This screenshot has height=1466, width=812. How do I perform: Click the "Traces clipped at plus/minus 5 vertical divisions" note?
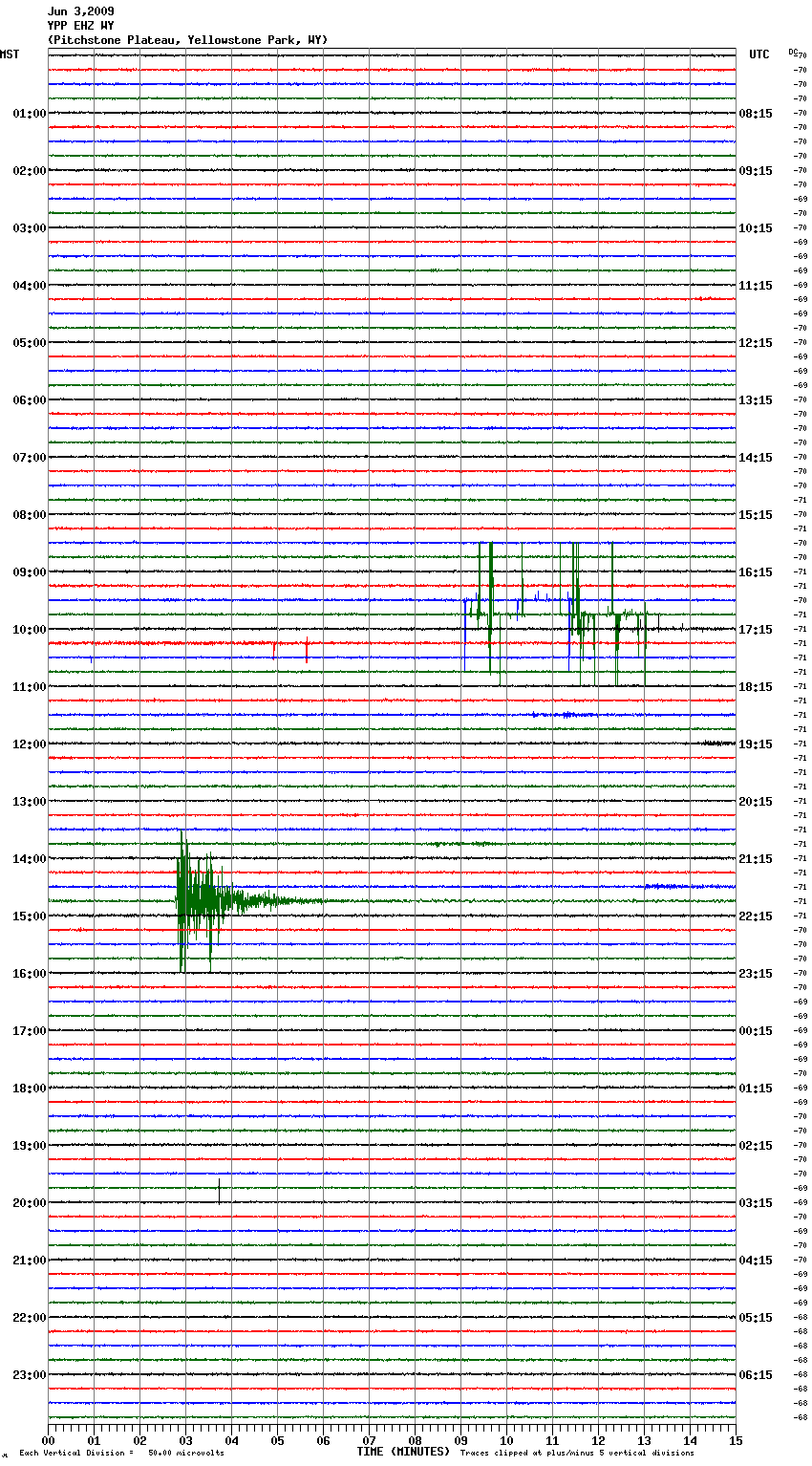[x=577, y=1454]
